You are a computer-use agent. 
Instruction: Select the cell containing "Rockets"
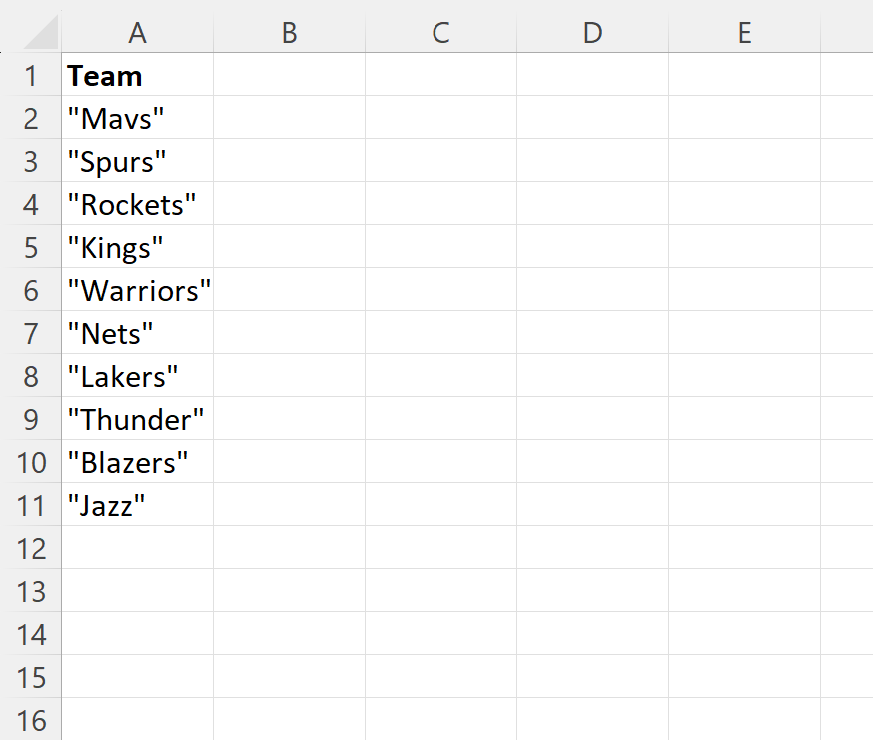(x=138, y=204)
